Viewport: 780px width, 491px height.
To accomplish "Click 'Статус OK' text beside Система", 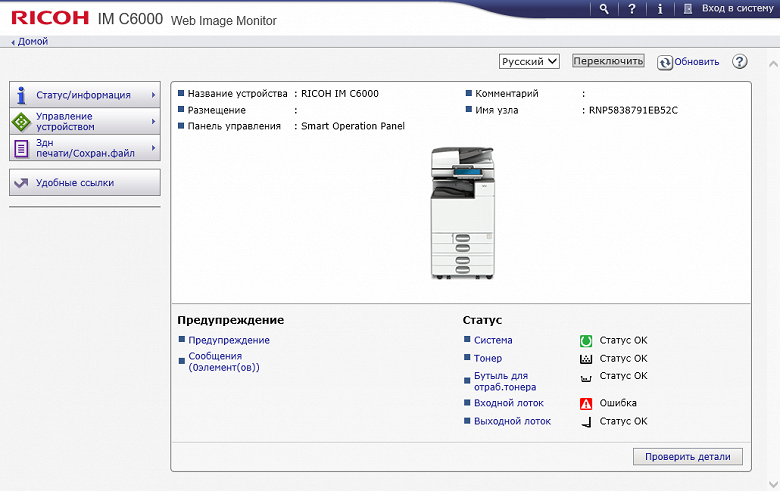I will (x=623, y=340).
